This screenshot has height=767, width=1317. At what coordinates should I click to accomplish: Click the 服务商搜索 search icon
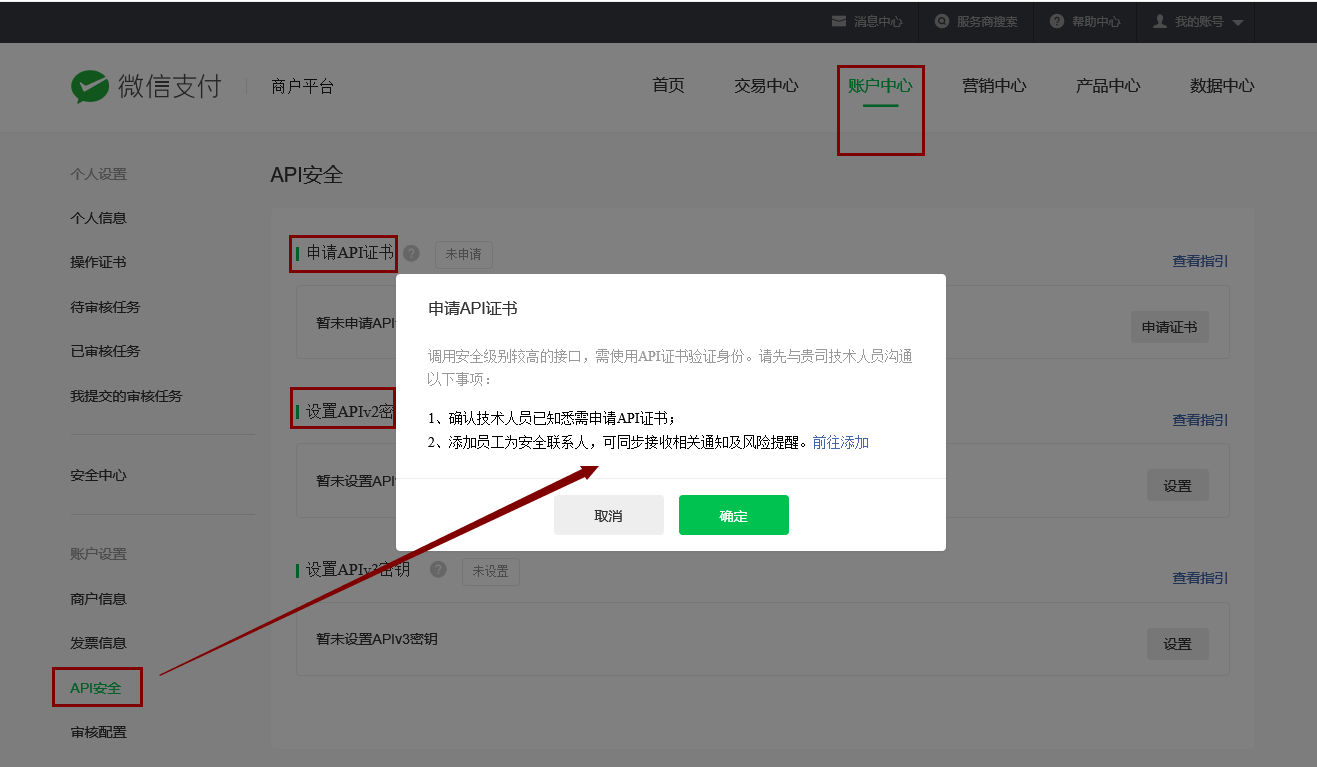tap(942, 21)
